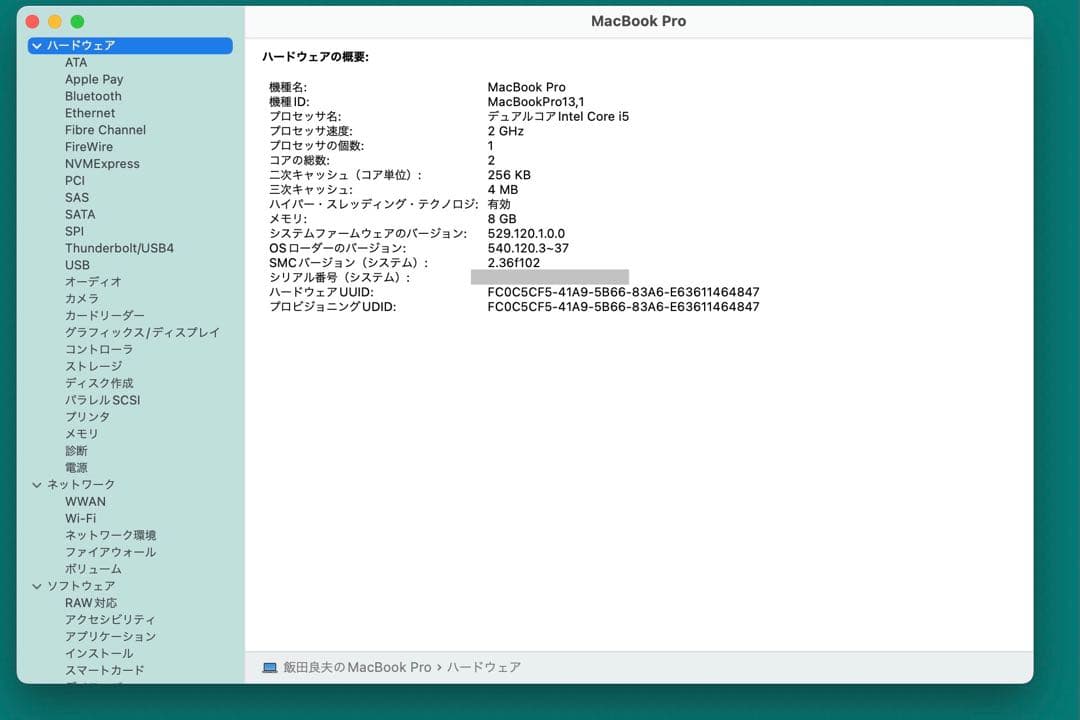Screen dimensions: 1080x720
Task: Select グラフィックス/ディスプレイ in sidebar
Action: point(143,333)
